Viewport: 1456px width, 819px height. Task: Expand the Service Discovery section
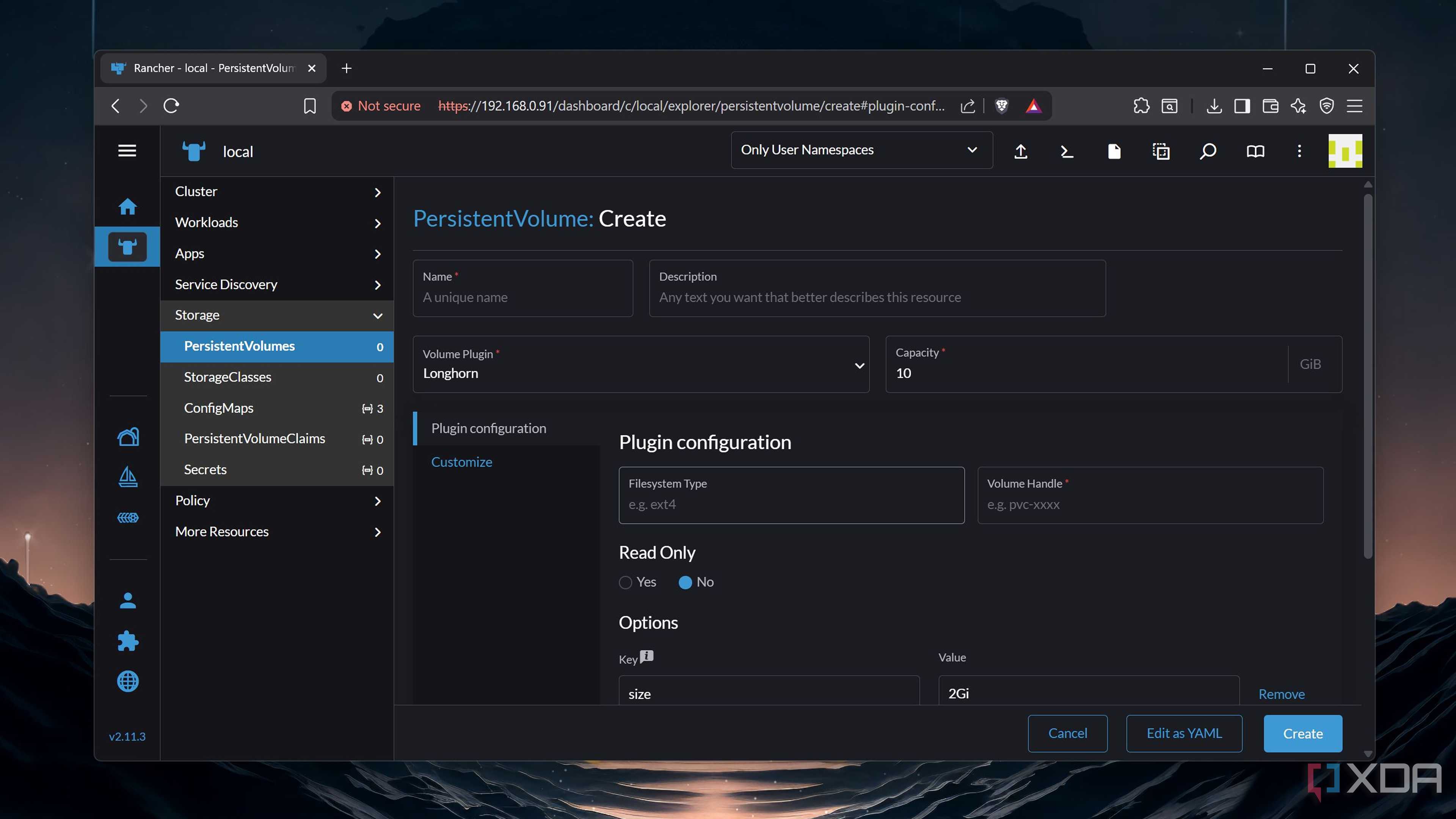point(277,285)
